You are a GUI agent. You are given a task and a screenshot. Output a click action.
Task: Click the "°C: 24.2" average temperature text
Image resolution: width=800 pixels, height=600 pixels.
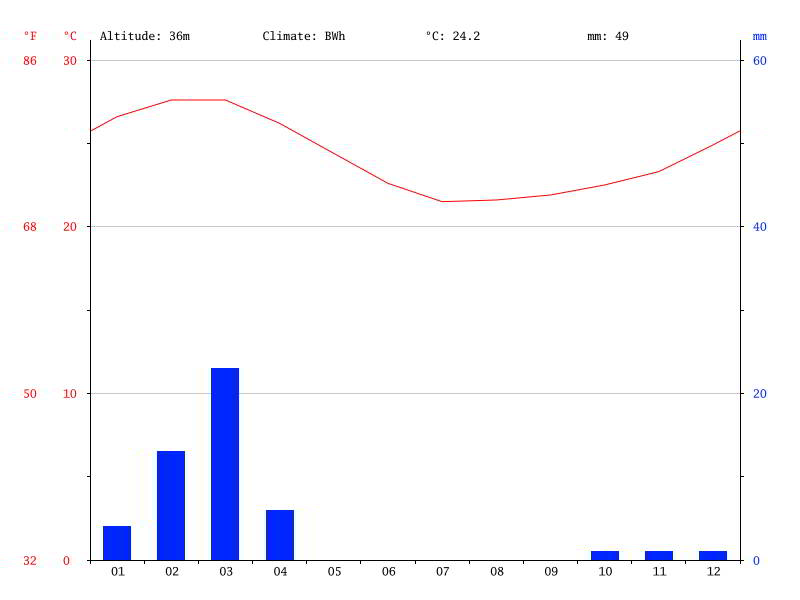tap(453, 36)
